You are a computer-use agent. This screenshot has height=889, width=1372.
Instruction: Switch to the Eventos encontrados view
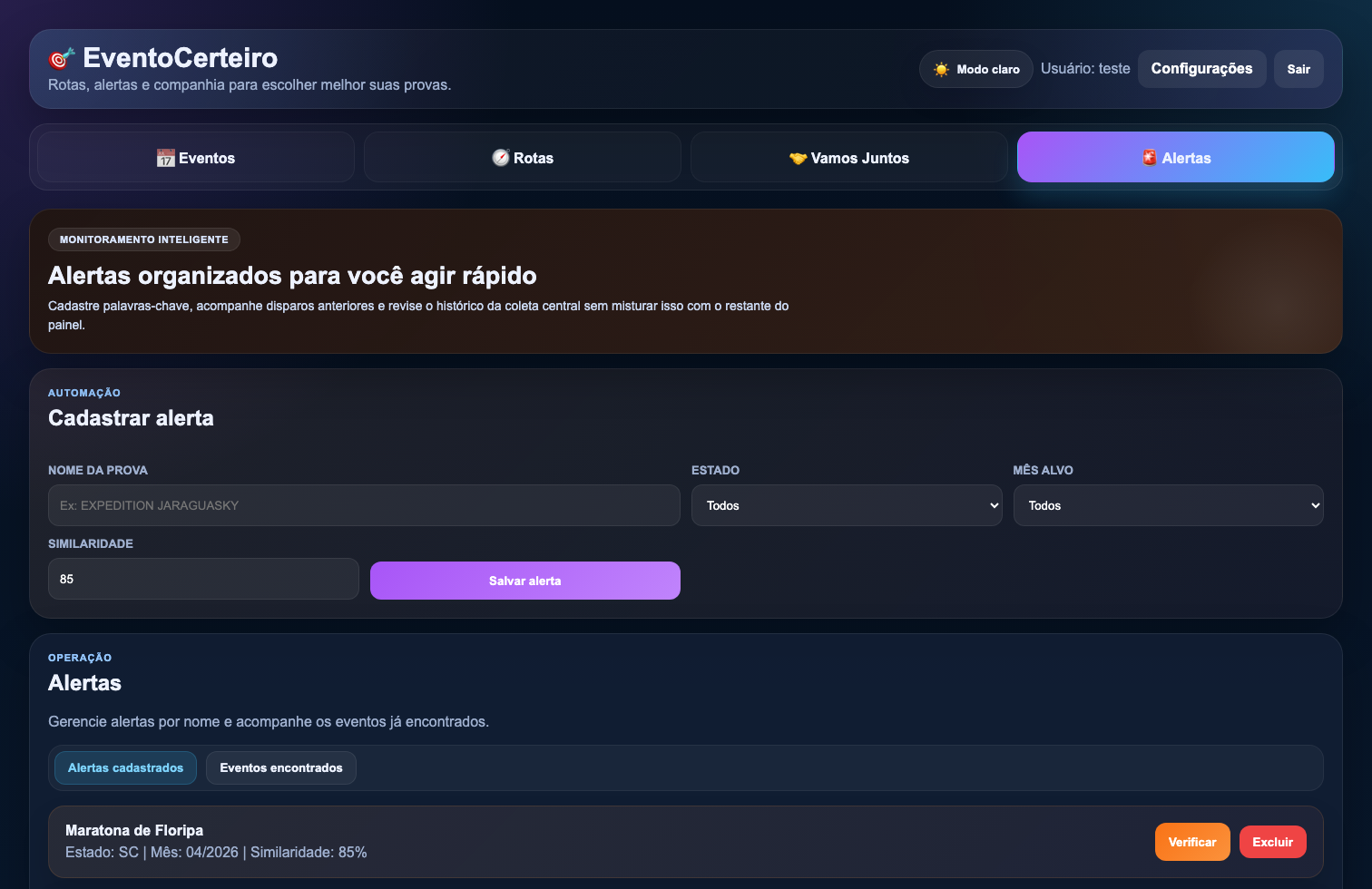(280, 767)
